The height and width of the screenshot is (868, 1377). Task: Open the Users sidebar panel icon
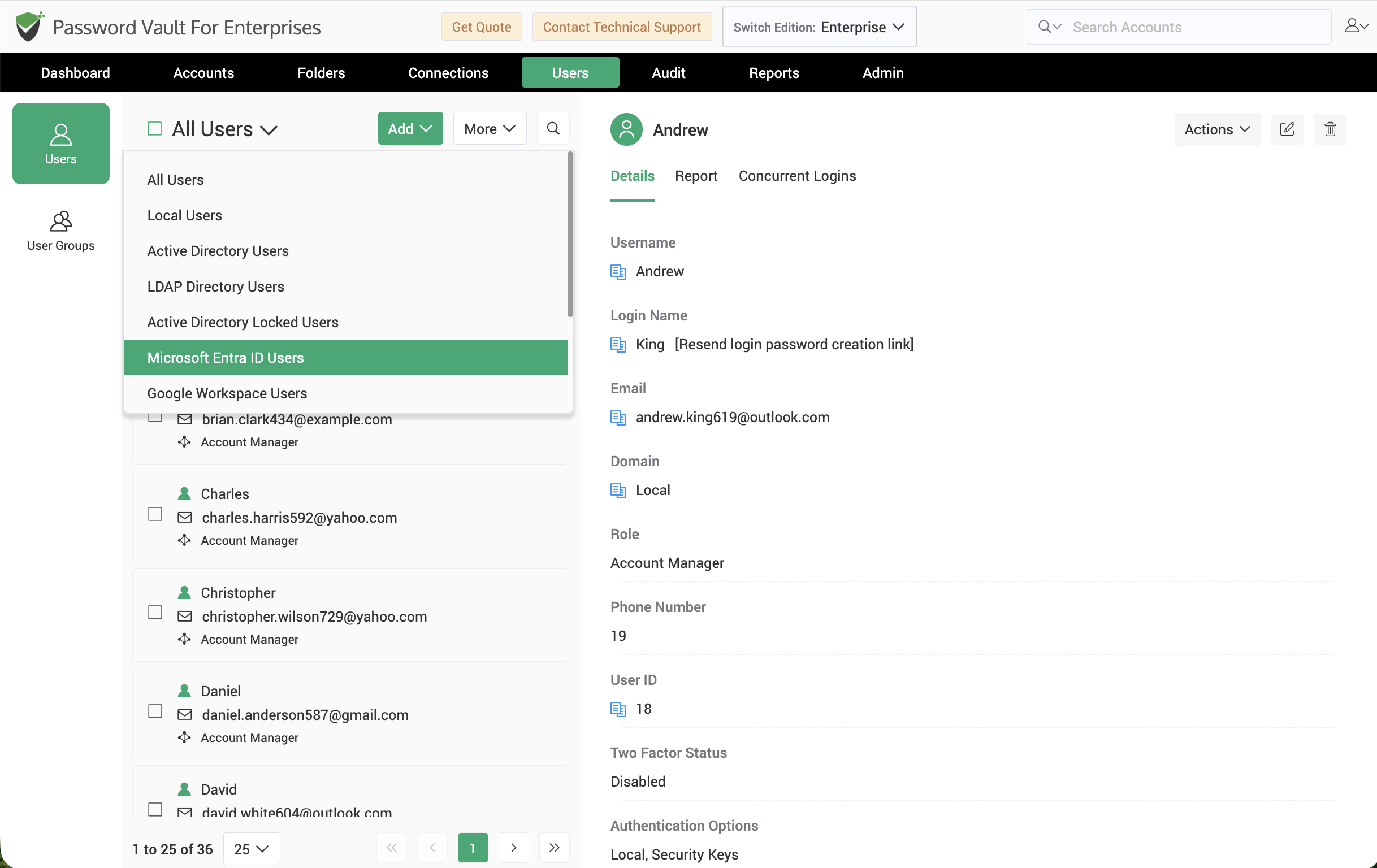60,144
